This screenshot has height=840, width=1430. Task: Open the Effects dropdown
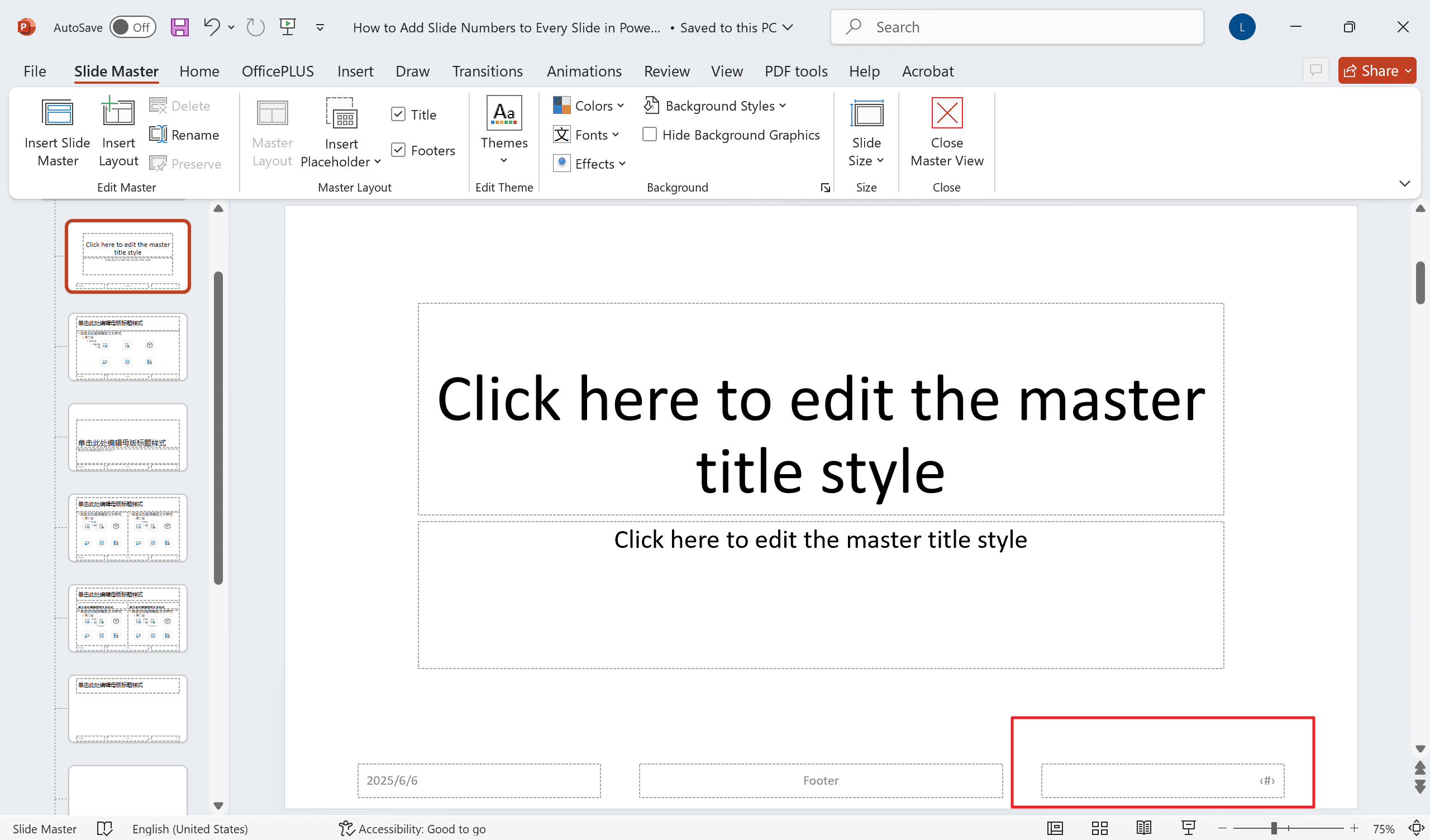[x=589, y=164]
